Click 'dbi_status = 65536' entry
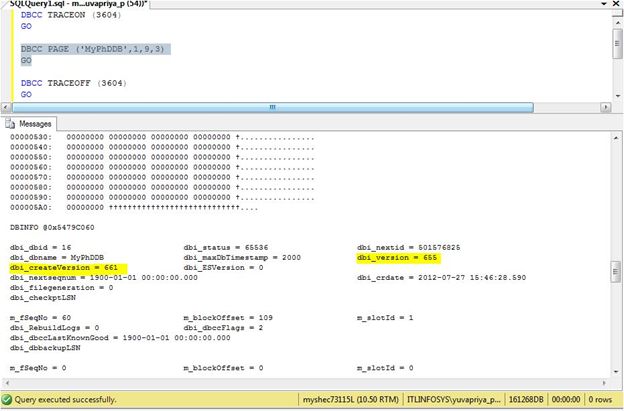Image resolution: width=624 pixels, height=411 pixels. [x=226, y=247]
